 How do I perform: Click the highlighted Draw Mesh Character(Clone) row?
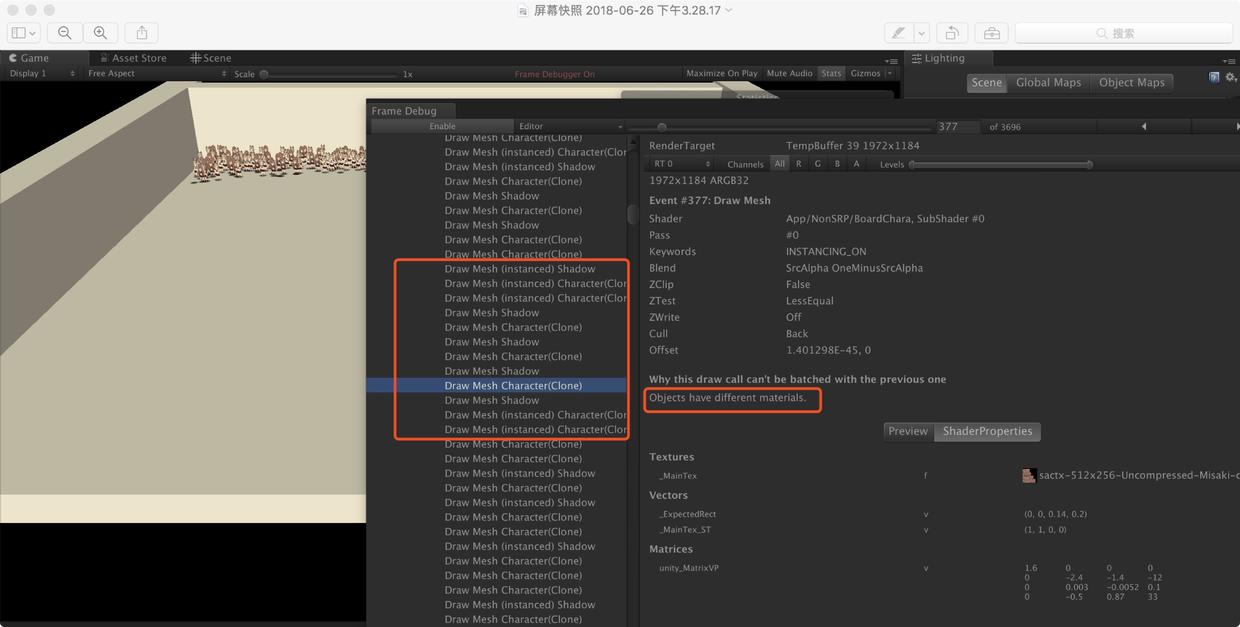coord(498,385)
